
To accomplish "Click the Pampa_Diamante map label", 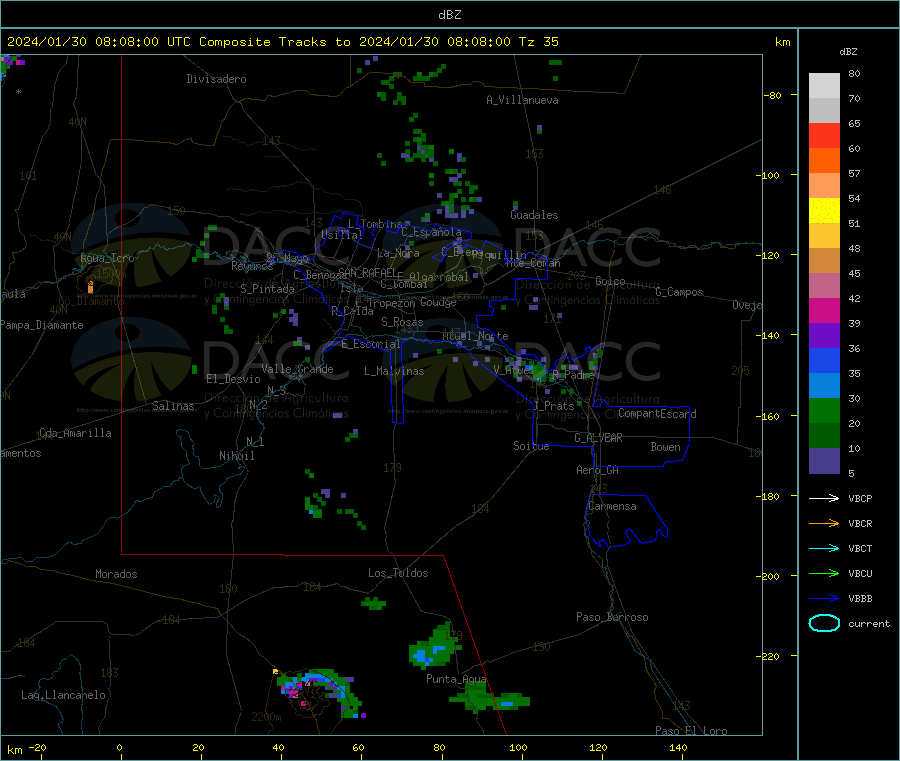I will coord(41,325).
